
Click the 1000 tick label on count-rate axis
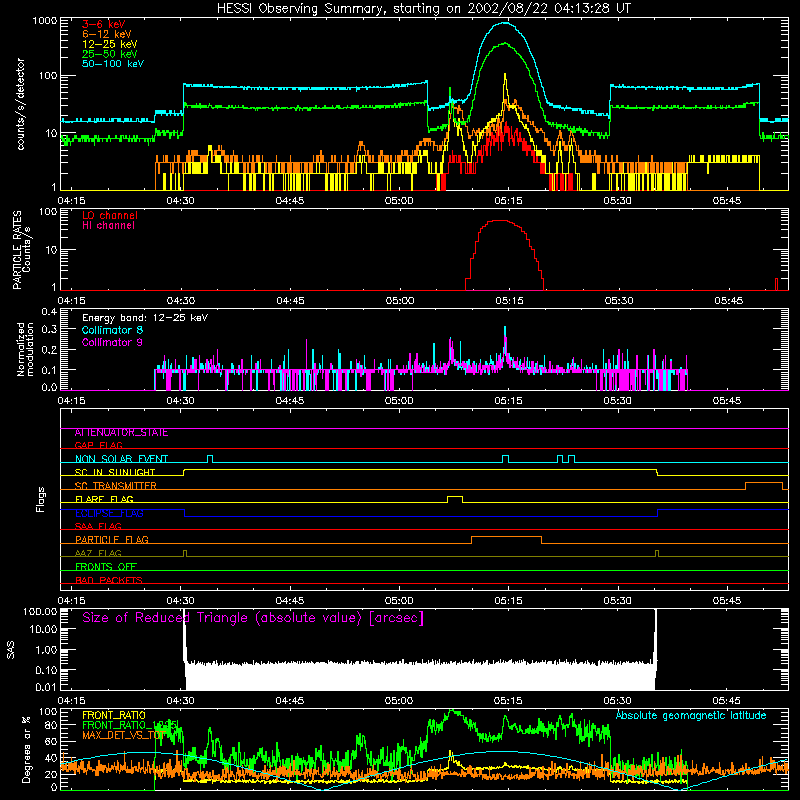pos(45,21)
